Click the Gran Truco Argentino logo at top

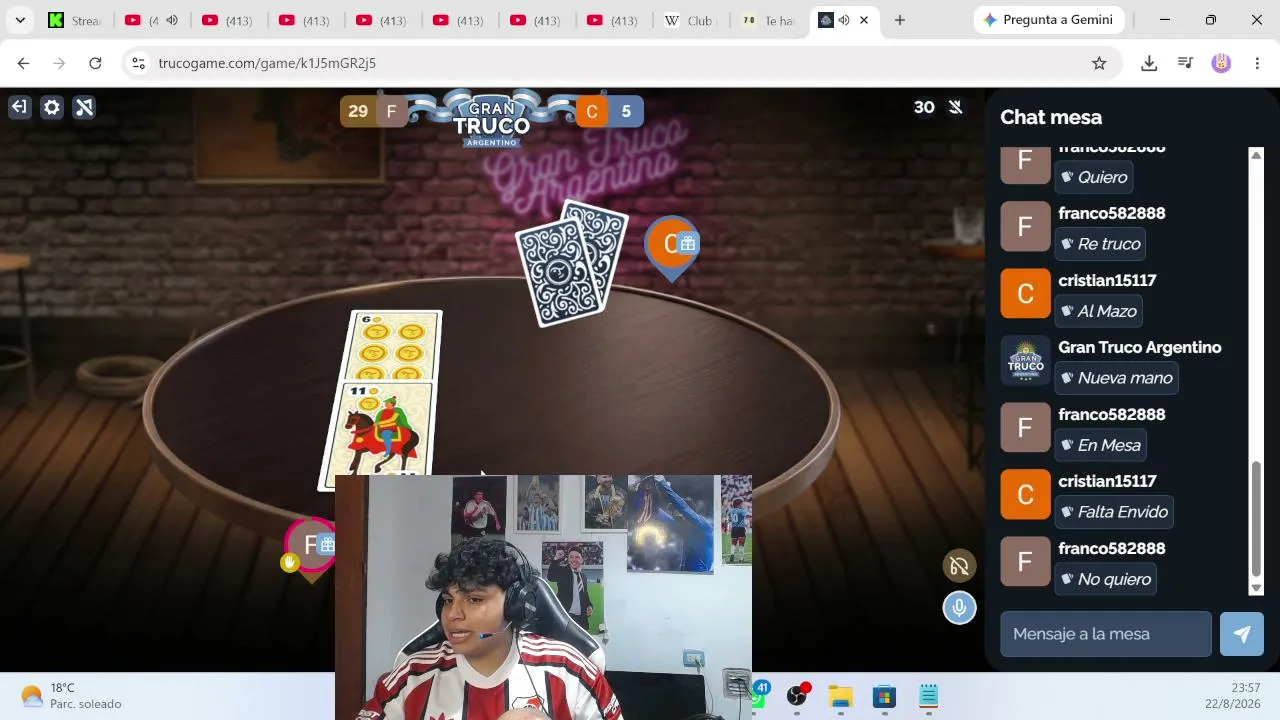tap(490, 119)
